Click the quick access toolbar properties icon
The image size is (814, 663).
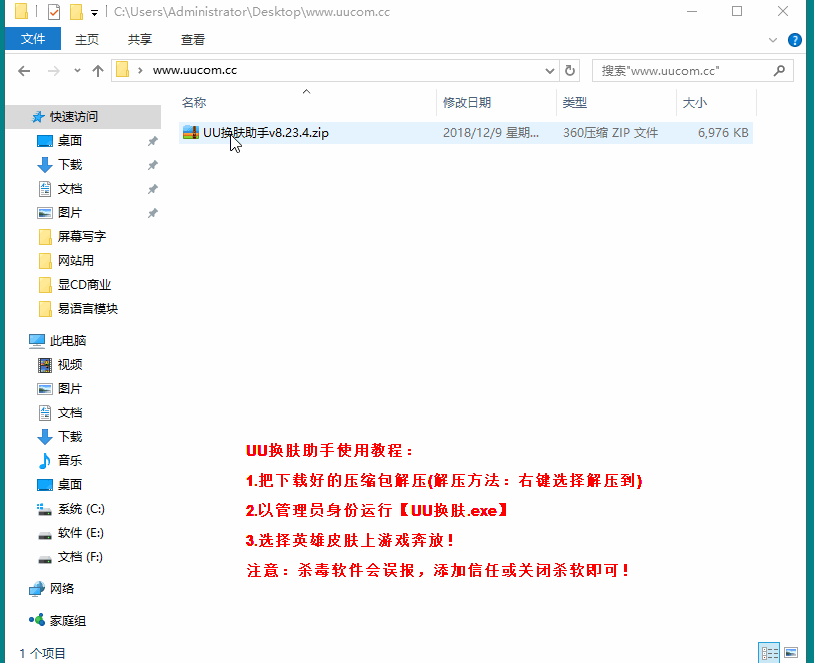click(x=54, y=11)
